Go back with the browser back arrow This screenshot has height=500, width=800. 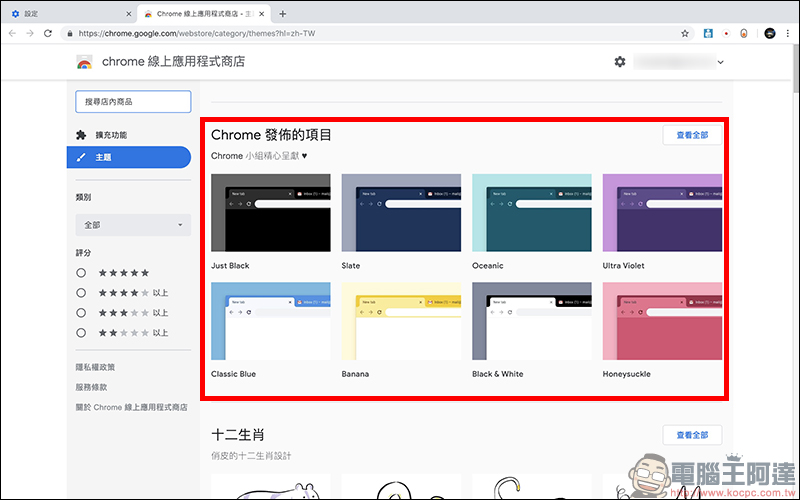click(12, 33)
